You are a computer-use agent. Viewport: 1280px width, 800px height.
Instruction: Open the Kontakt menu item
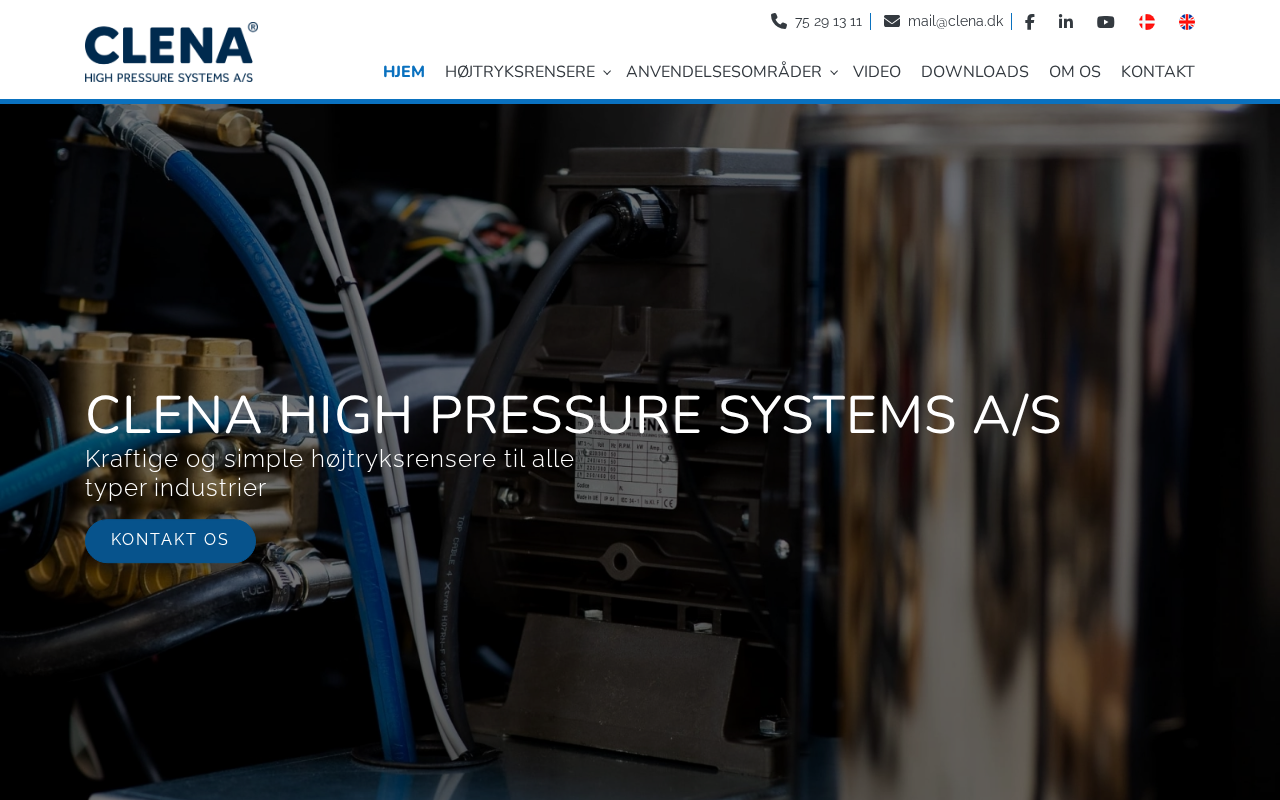(x=1158, y=72)
